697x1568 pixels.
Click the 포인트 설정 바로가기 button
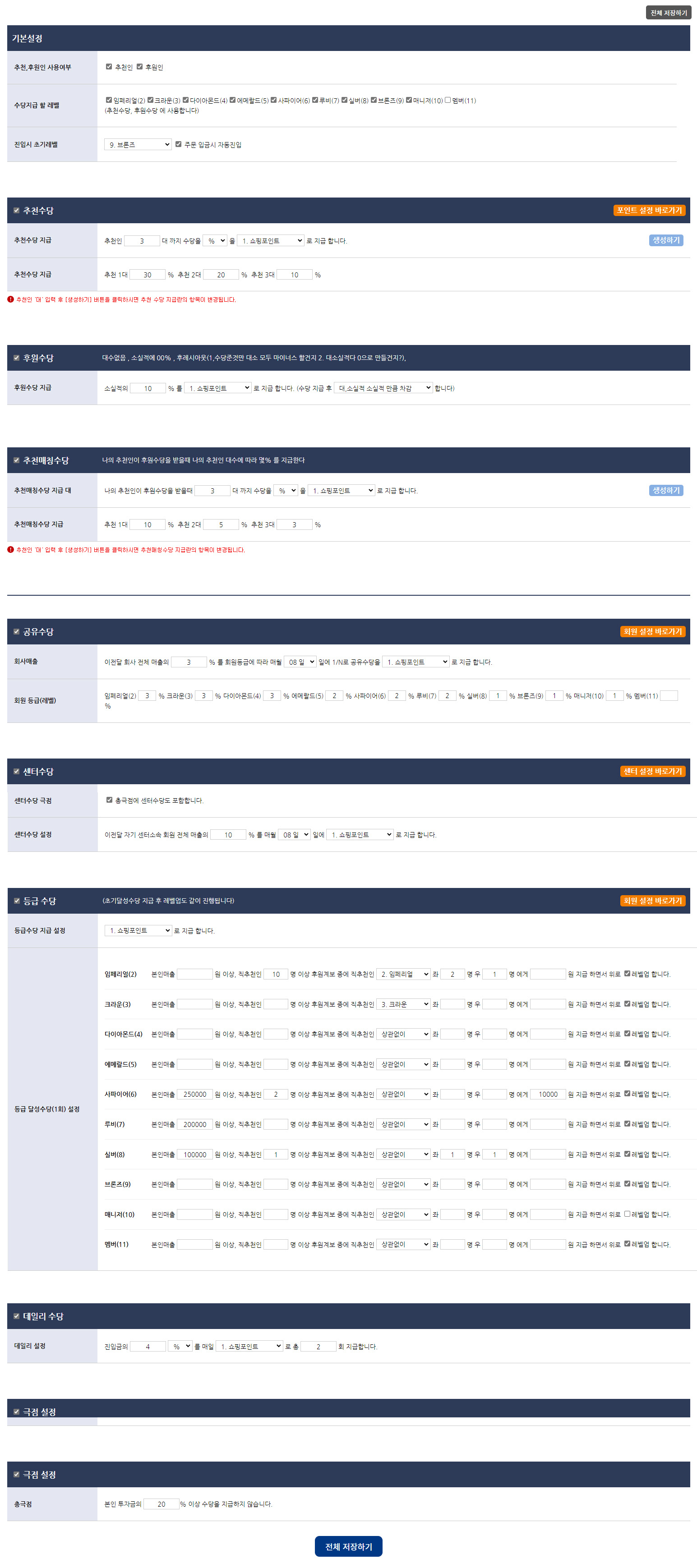pyautogui.click(x=649, y=210)
